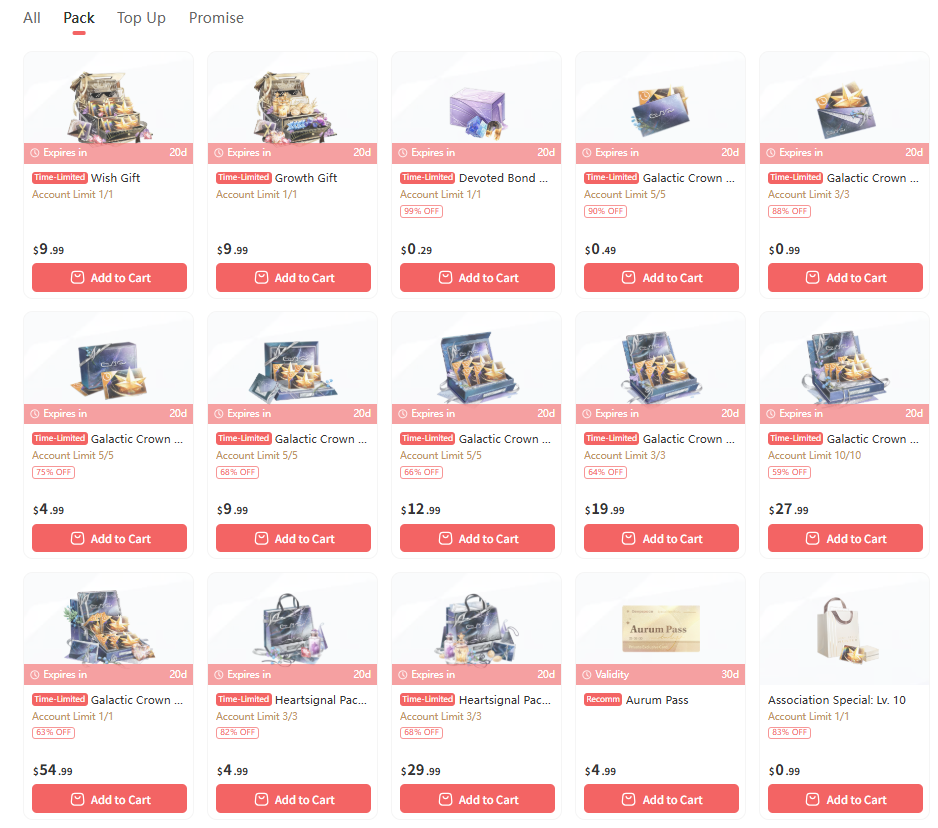Add the Wish Gift to cart

click(109, 278)
